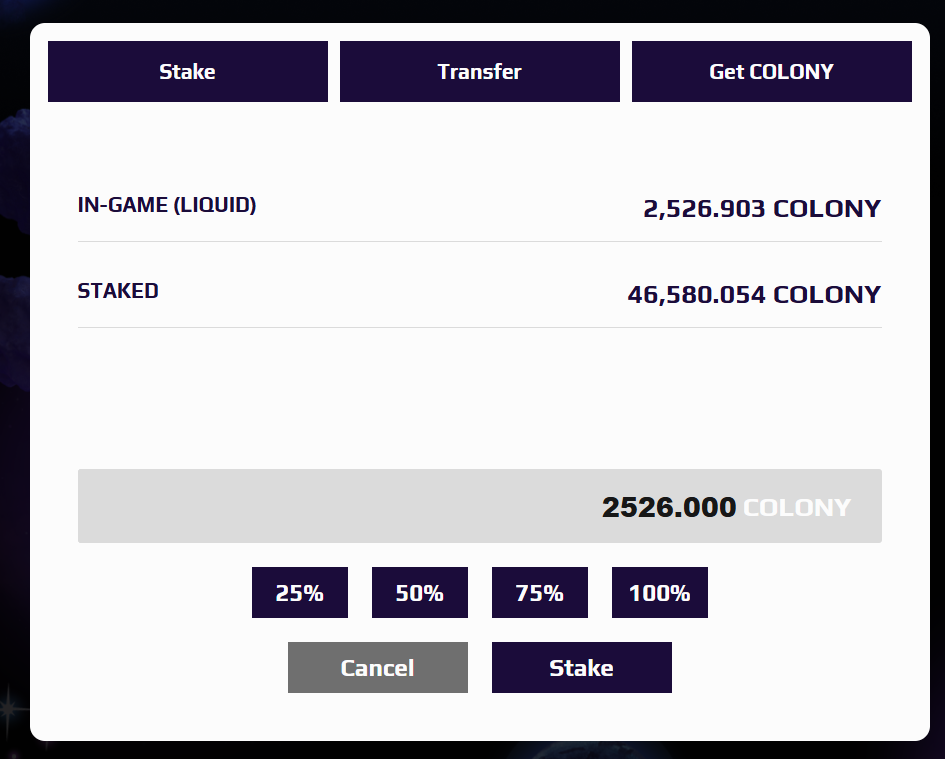Viewport: 945px width, 759px height.
Task: Choose the 50% amount preset
Action: (x=419, y=592)
